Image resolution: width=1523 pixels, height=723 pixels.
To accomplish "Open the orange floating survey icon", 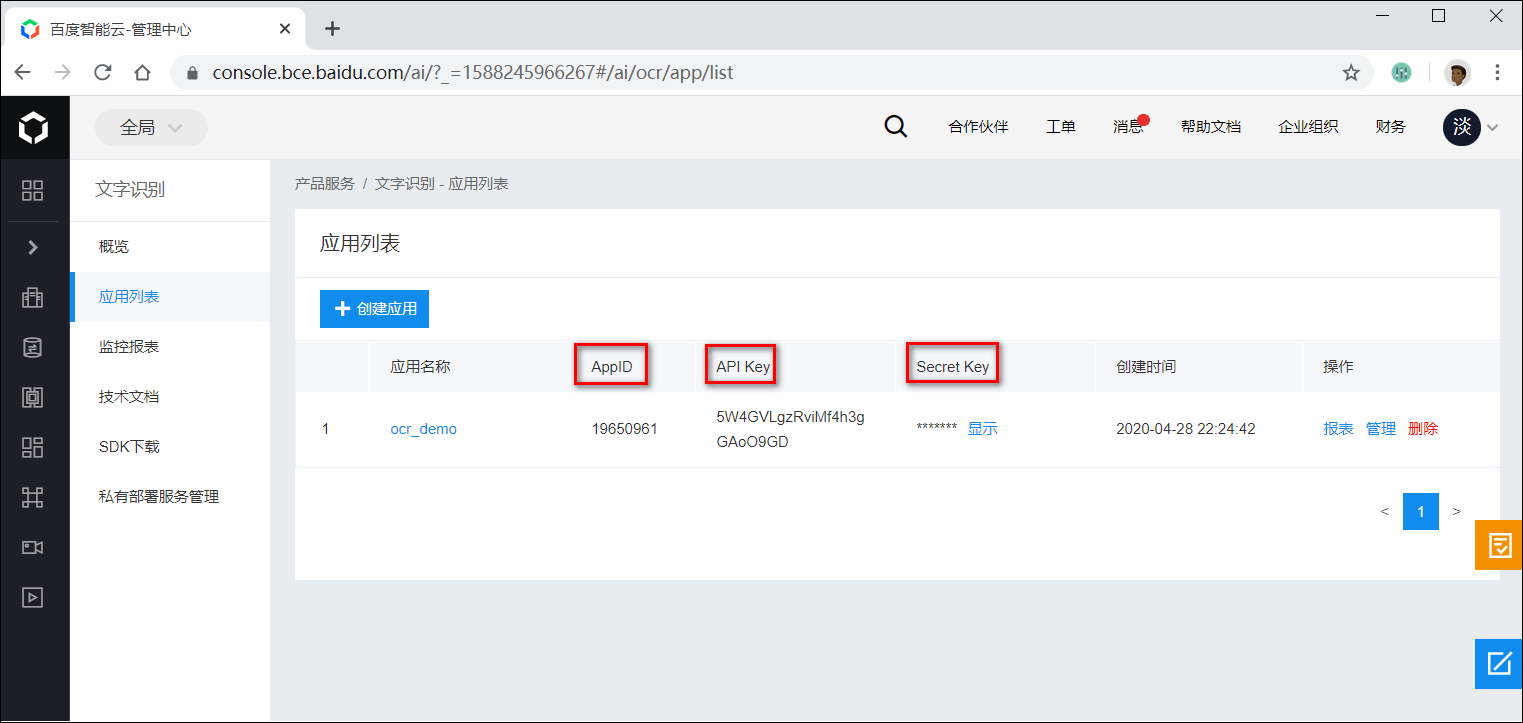I will coord(1499,546).
